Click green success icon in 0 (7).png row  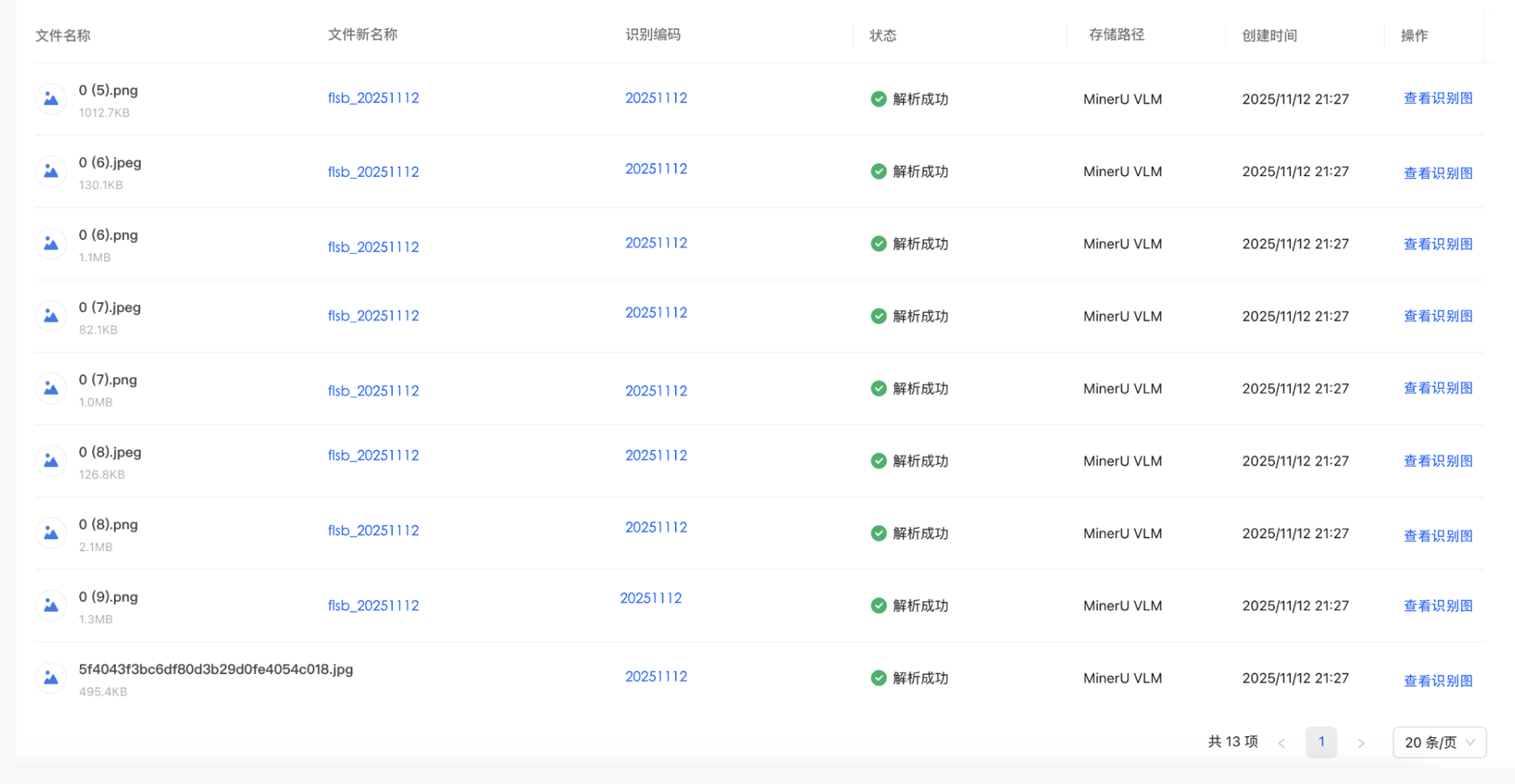pyautogui.click(x=879, y=389)
